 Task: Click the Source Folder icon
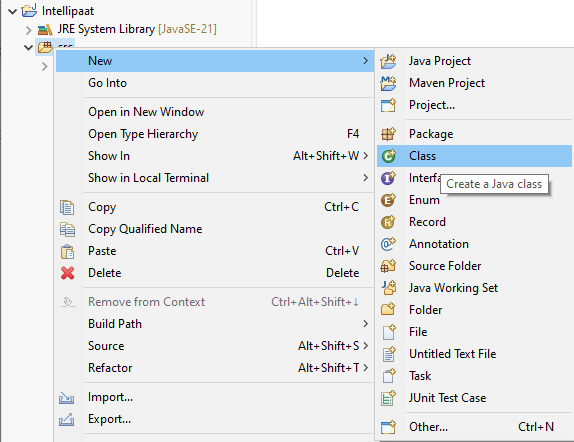coord(388,266)
